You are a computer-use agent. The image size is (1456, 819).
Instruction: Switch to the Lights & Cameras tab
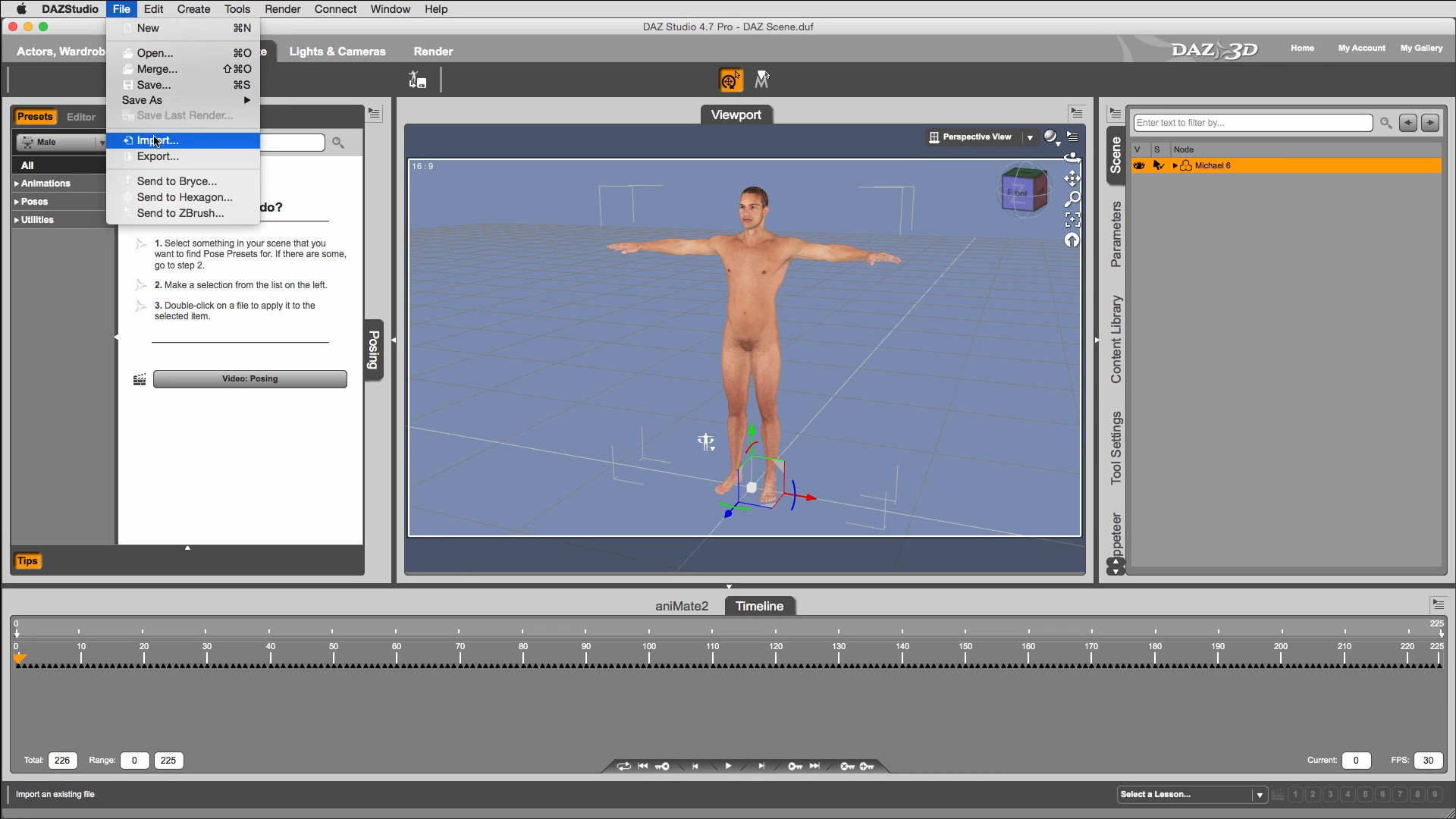click(x=337, y=52)
